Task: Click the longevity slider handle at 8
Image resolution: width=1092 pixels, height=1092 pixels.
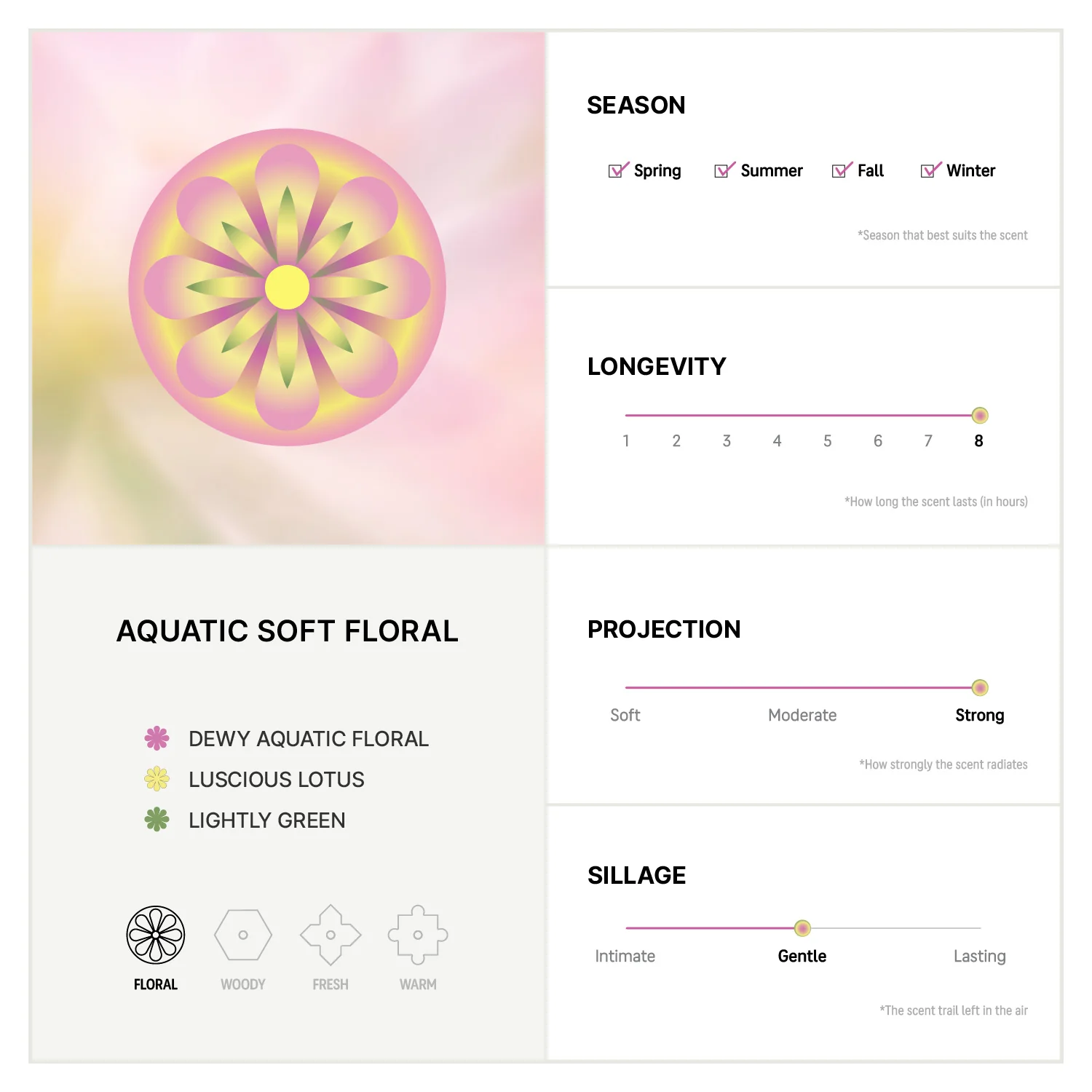Action: coord(980,416)
